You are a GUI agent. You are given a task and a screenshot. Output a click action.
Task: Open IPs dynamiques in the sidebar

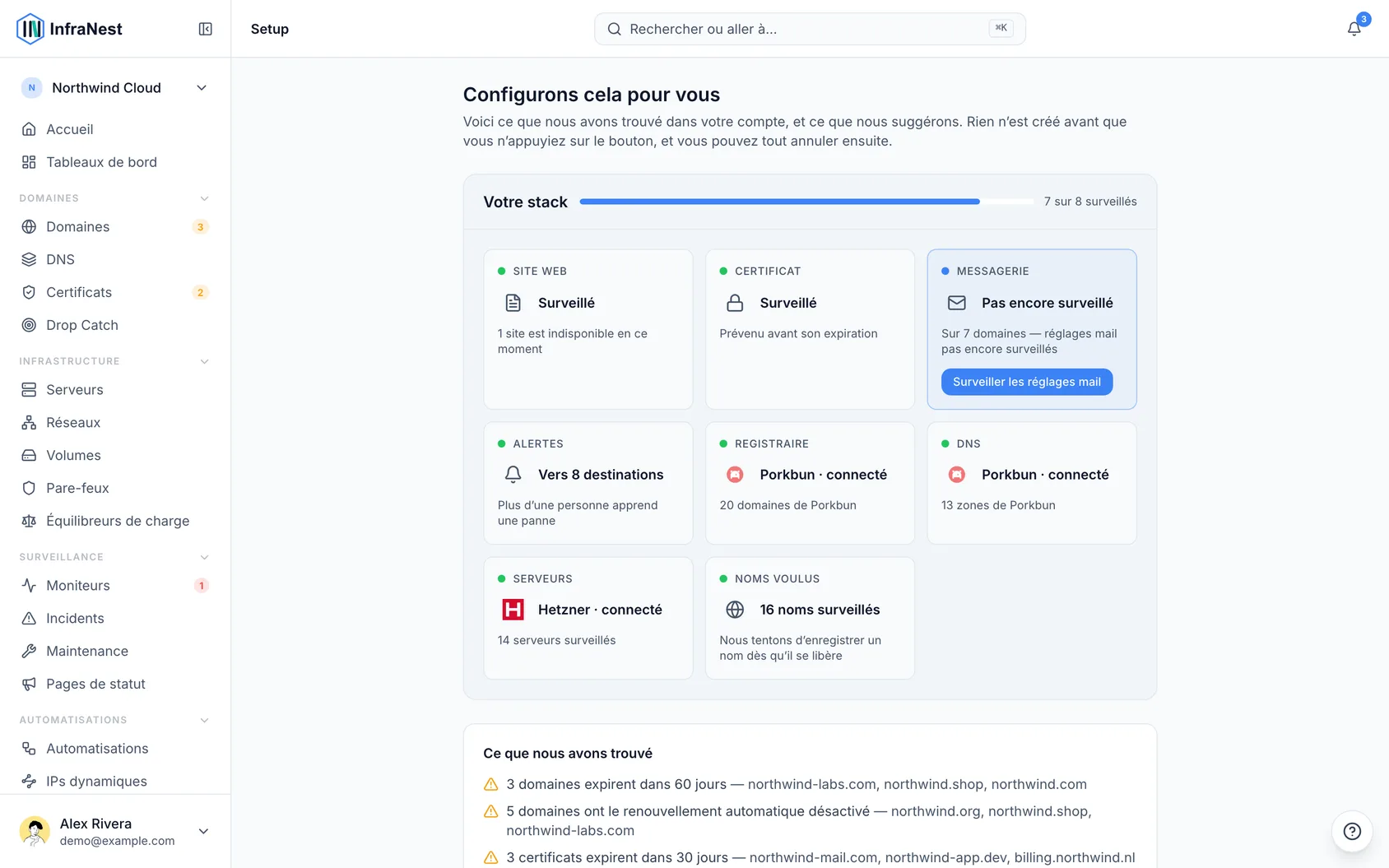(115, 781)
